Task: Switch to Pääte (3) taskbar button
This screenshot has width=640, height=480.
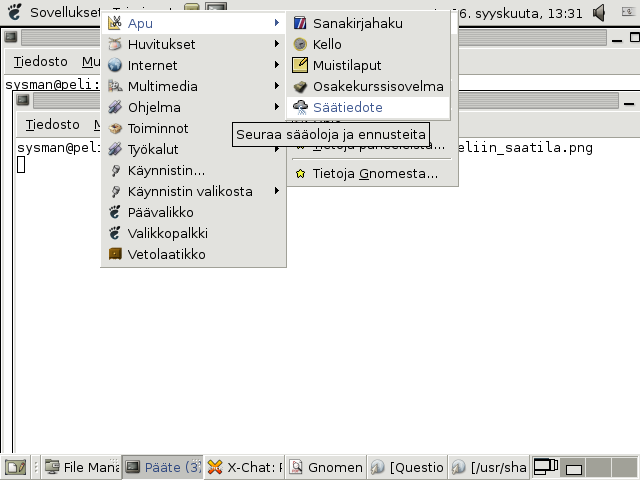Action: point(163,467)
